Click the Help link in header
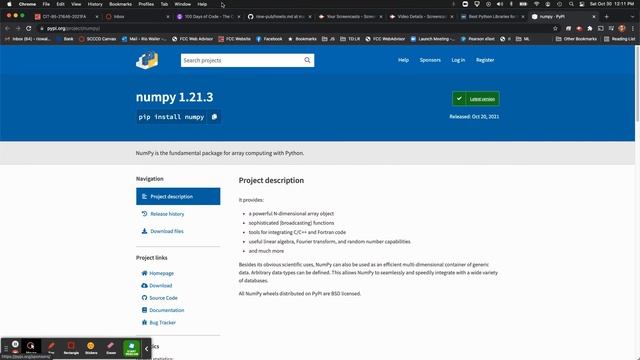The image size is (640, 360). click(x=403, y=60)
